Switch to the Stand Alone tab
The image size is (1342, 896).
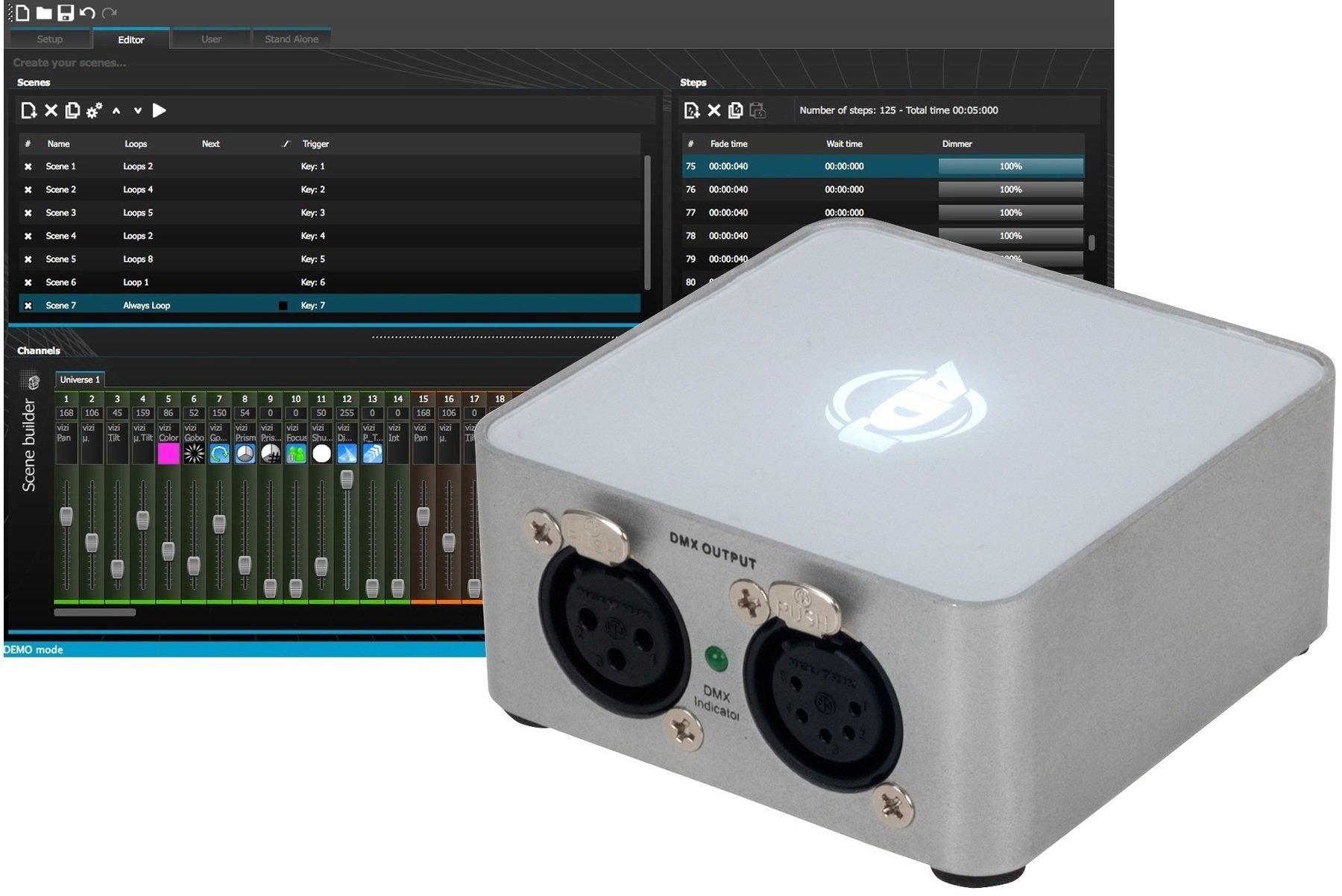pos(292,39)
